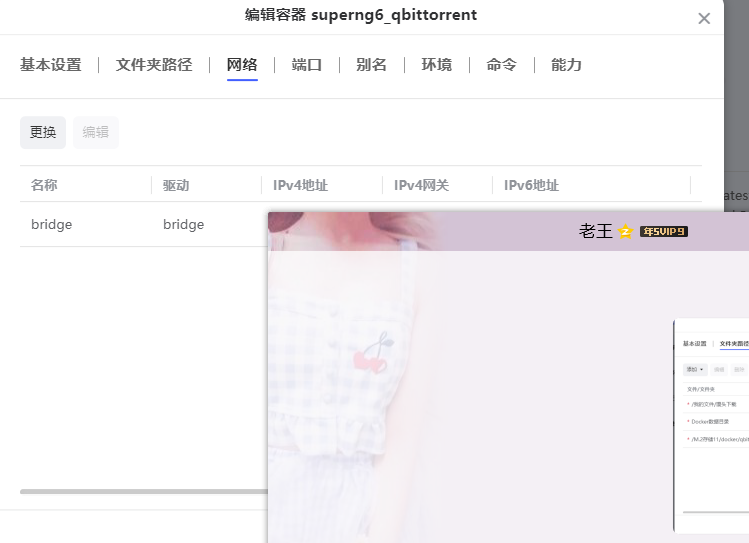
Task: Click the 名称 column header
Action: pyautogui.click(x=44, y=185)
